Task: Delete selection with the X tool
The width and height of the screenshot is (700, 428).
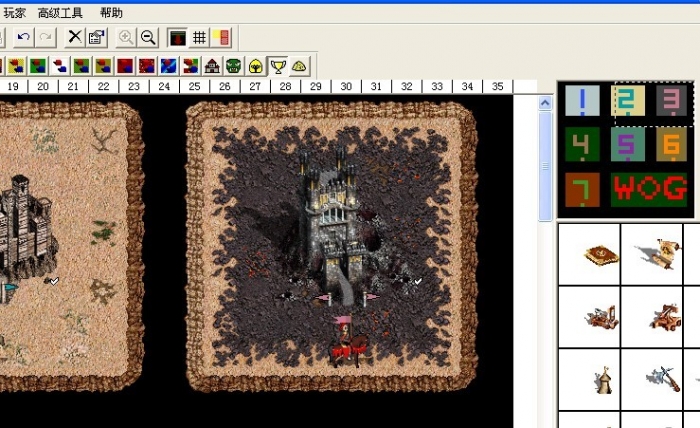Action: tap(75, 37)
